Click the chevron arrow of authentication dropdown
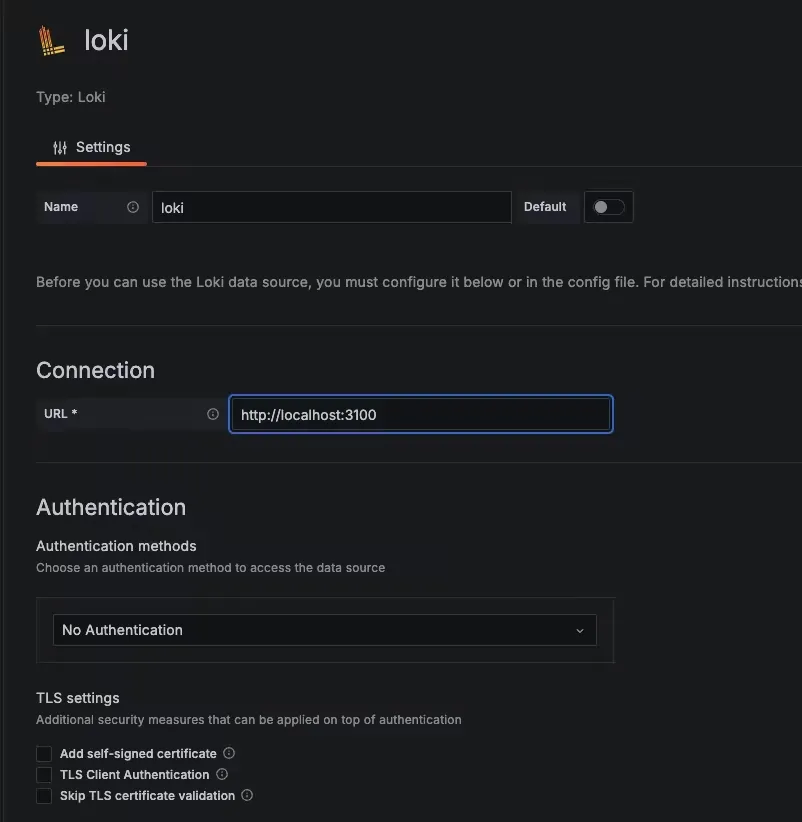802x822 pixels. tap(580, 631)
